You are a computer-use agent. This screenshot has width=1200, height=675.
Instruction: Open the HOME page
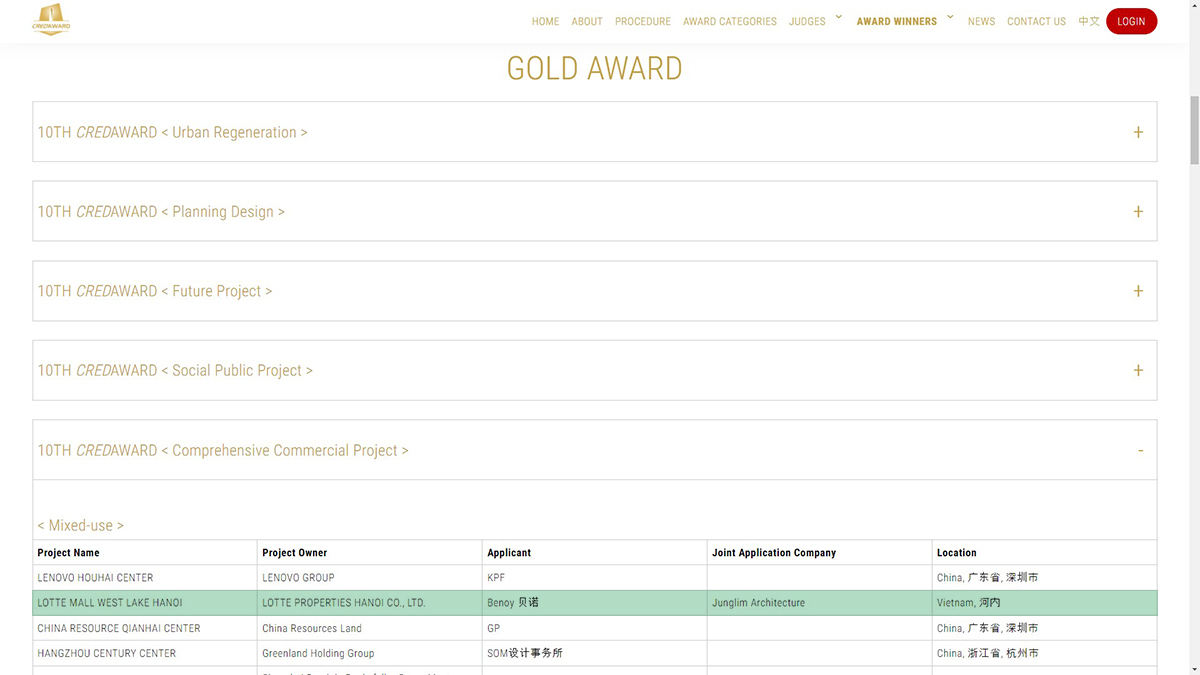546,21
